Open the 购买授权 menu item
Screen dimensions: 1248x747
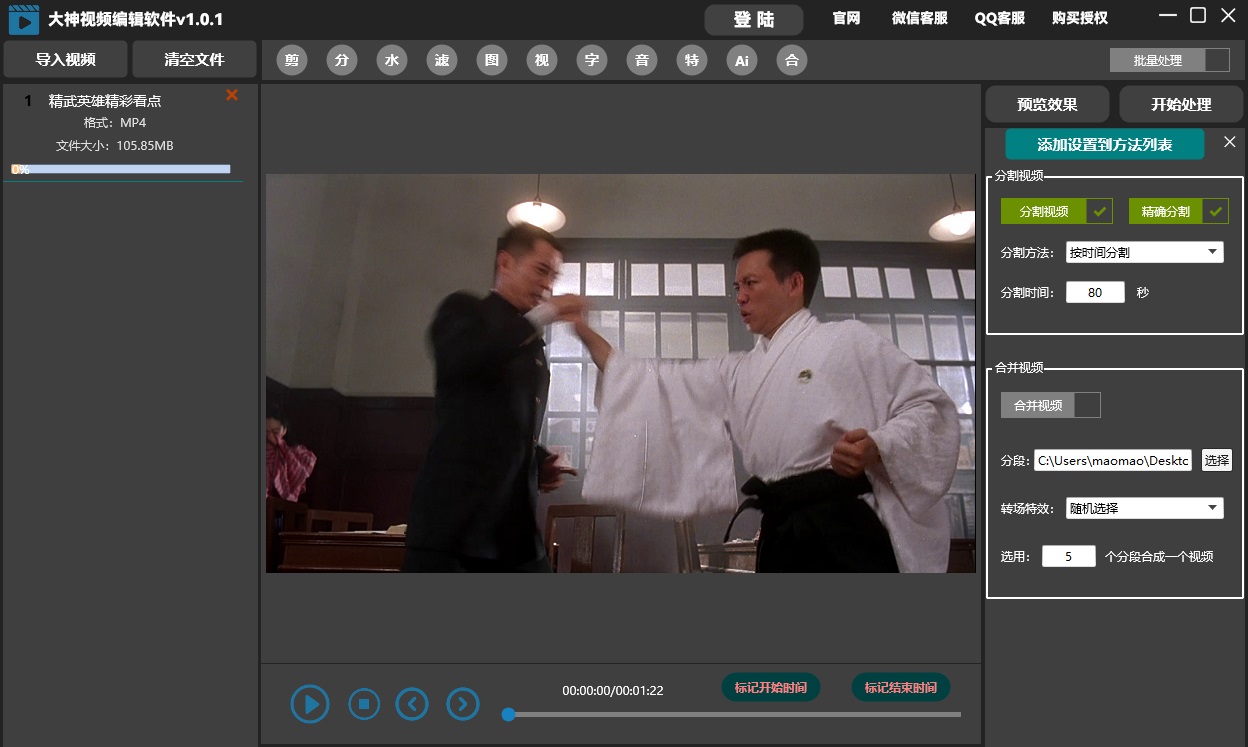(x=1080, y=18)
